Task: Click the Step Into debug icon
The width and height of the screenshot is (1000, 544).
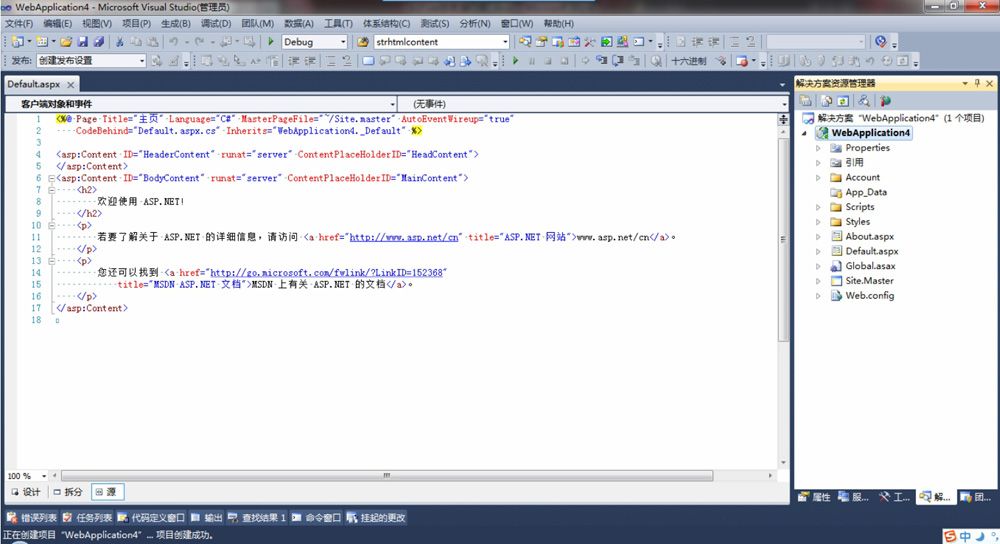Action: [x=601, y=61]
